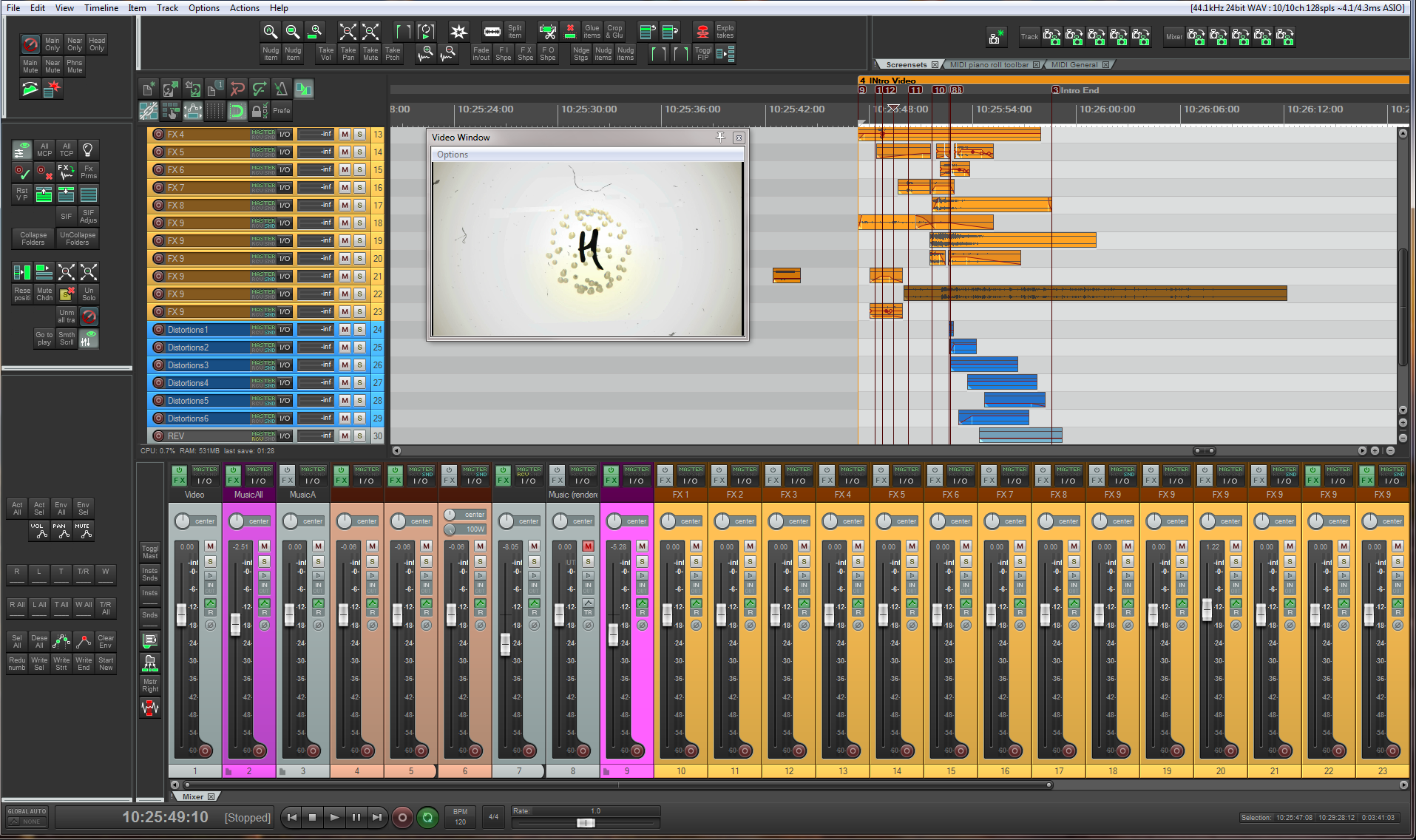1416x840 pixels.
Task: Mute the Distortions1 track
Action: (345, 329)
